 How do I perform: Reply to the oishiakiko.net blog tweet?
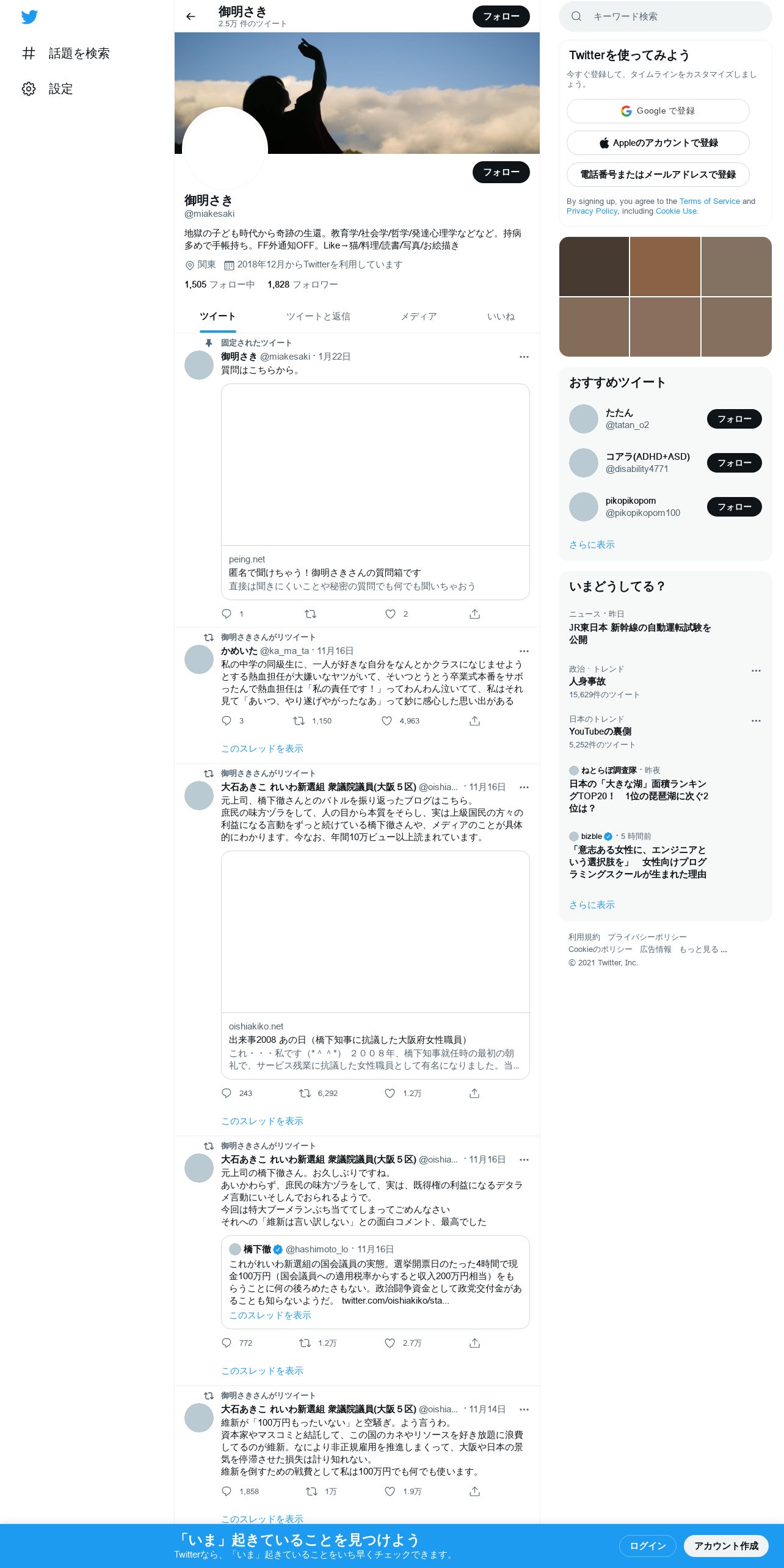coord(227,1094)
